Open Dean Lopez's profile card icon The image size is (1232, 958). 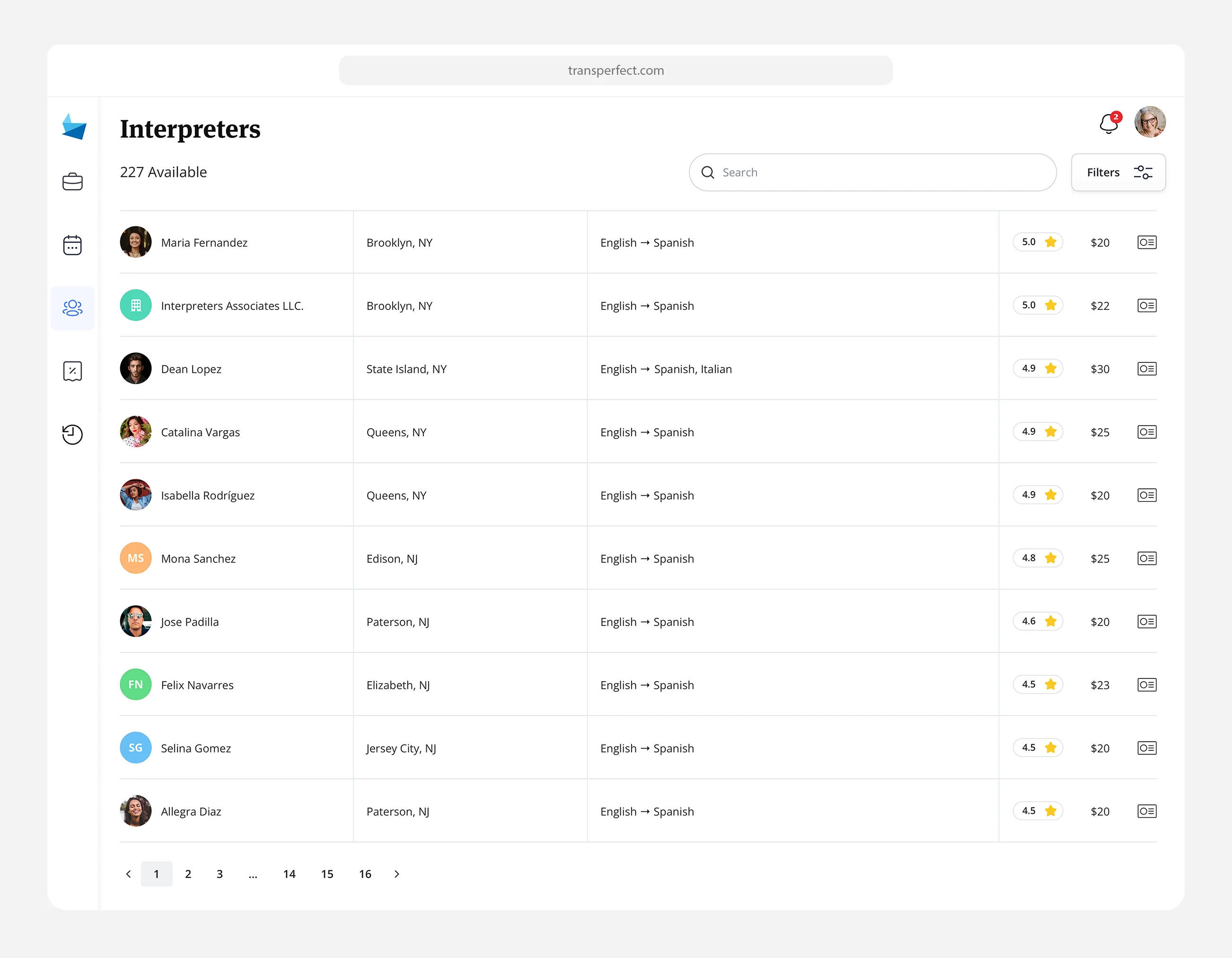pyautogui.click(x=1146, y=369)
